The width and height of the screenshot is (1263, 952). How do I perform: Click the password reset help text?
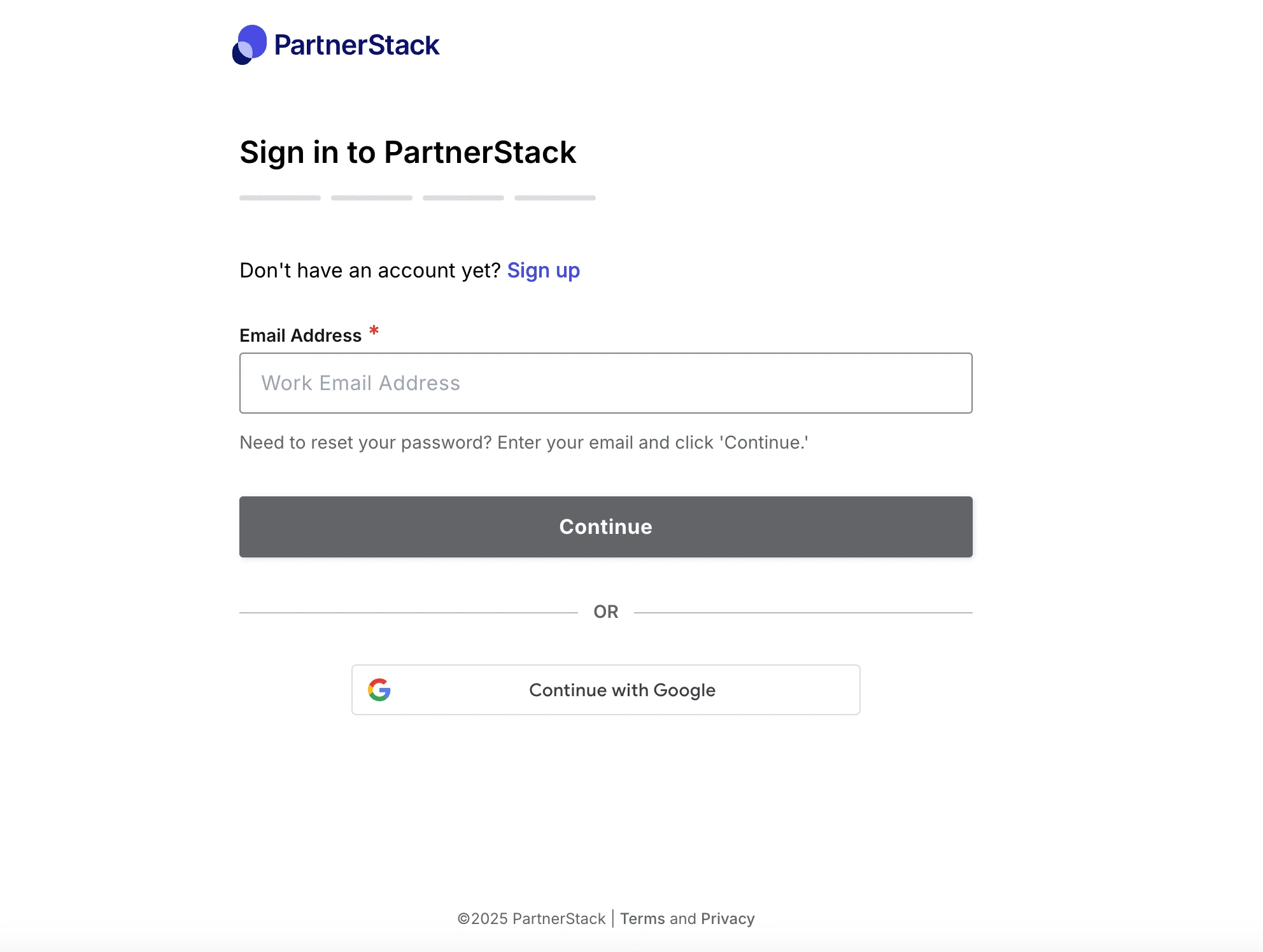coord(524,442)
